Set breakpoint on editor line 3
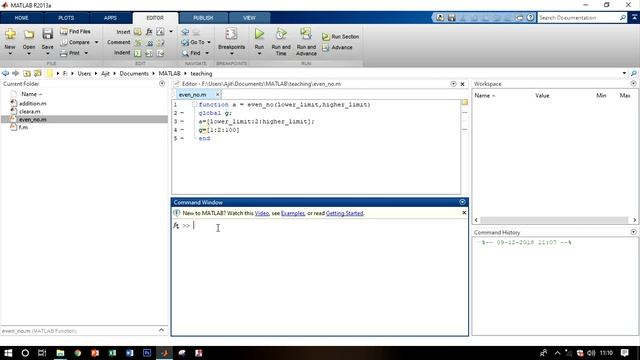This screenshot has width=640, height=360. [182, 122]
